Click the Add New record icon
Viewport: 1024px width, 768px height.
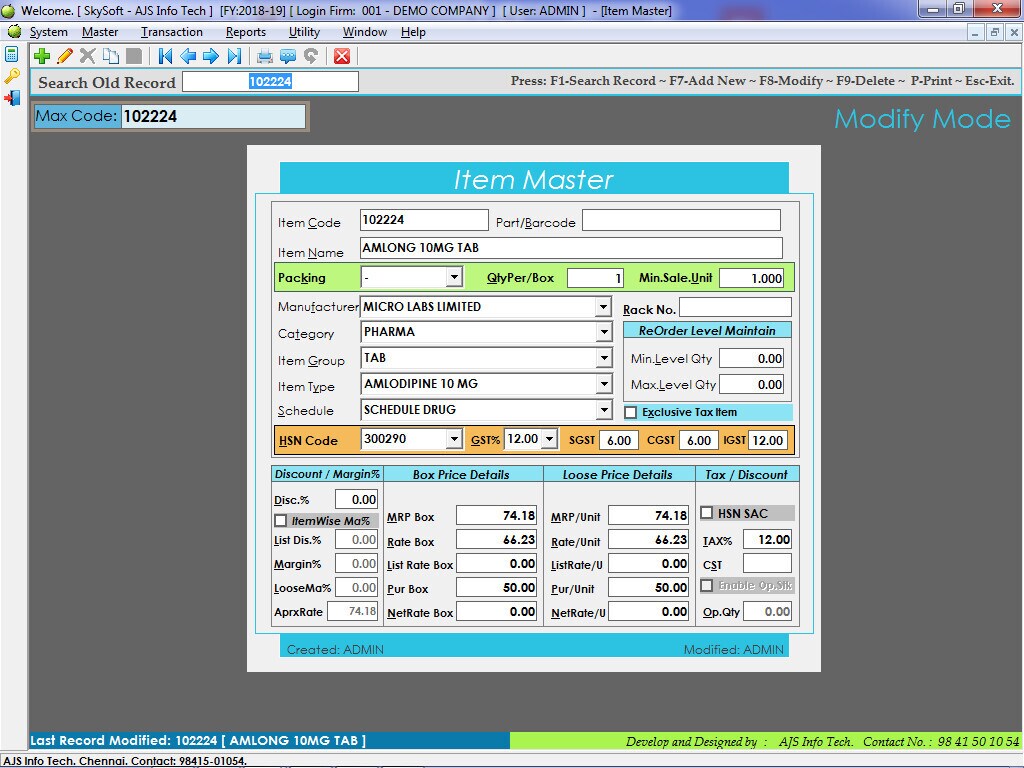tap(41, 57)
